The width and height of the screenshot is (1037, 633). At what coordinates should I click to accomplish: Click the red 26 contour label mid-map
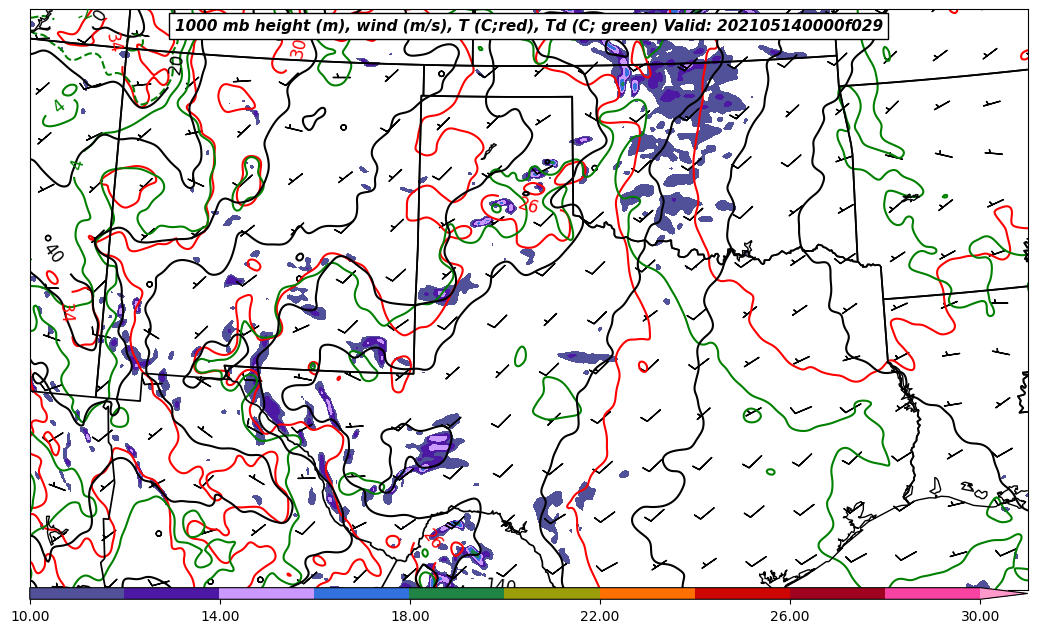[x=528, y=207]
